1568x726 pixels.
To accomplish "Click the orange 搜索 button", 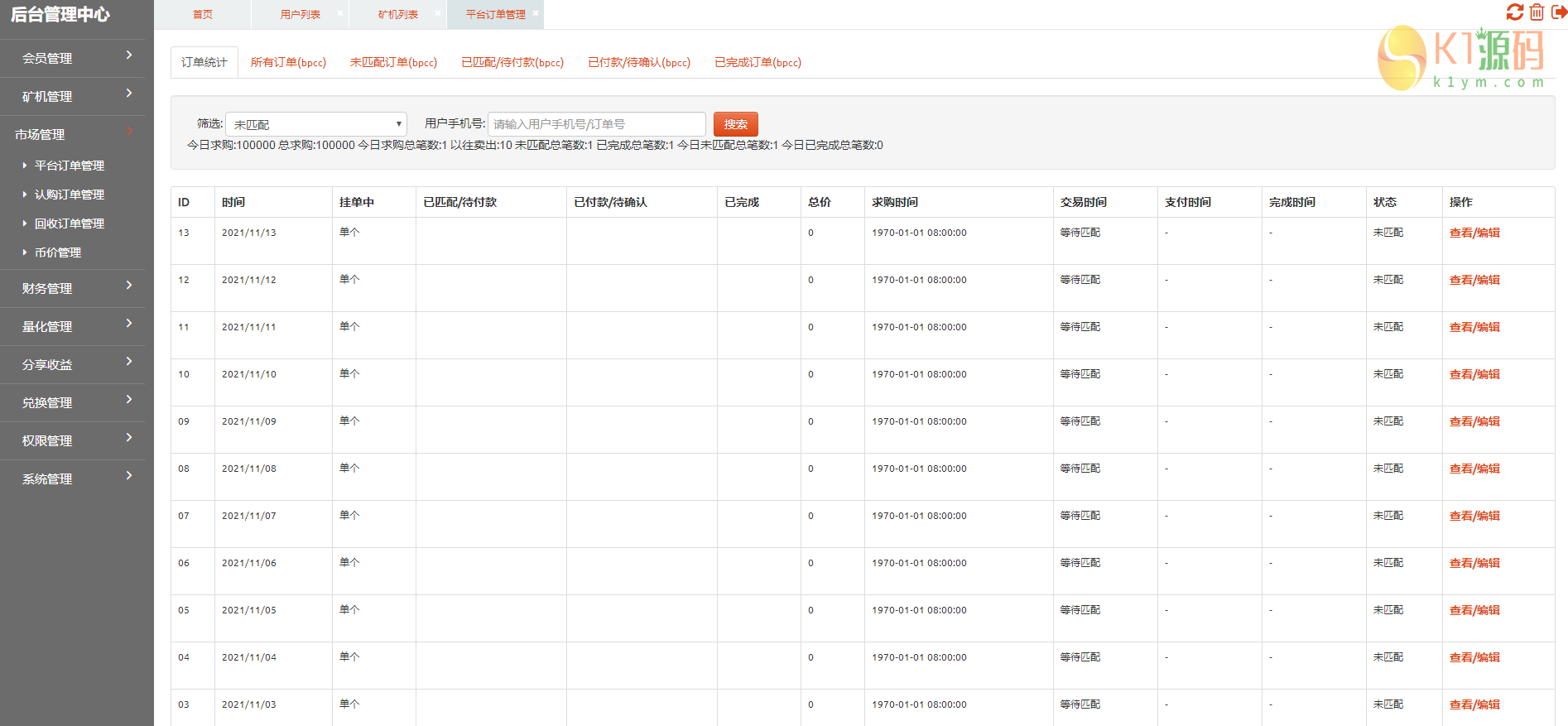I will (x=736, y=124).
